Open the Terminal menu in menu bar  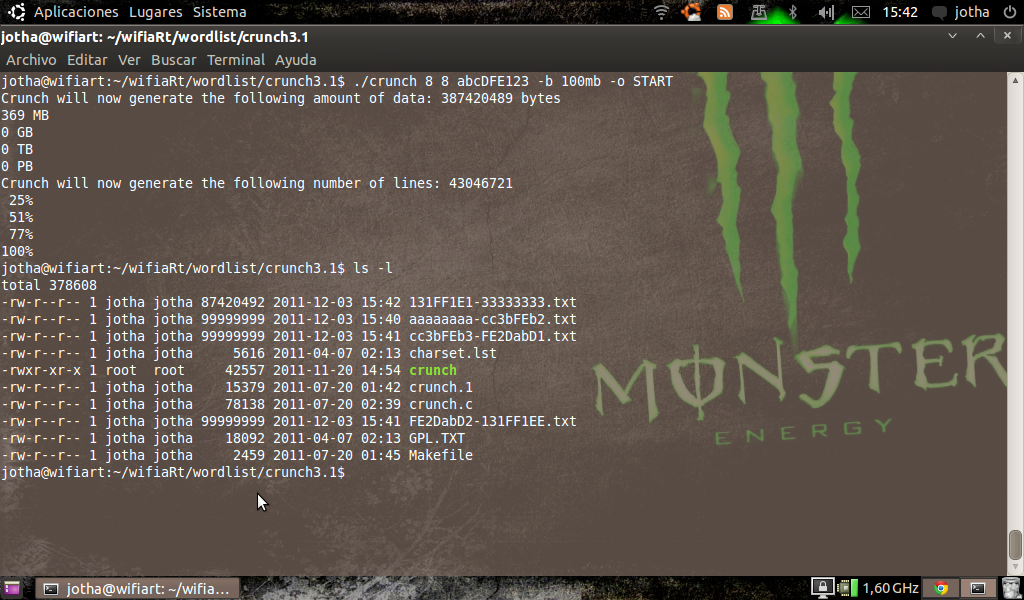[x=236, y=60]
